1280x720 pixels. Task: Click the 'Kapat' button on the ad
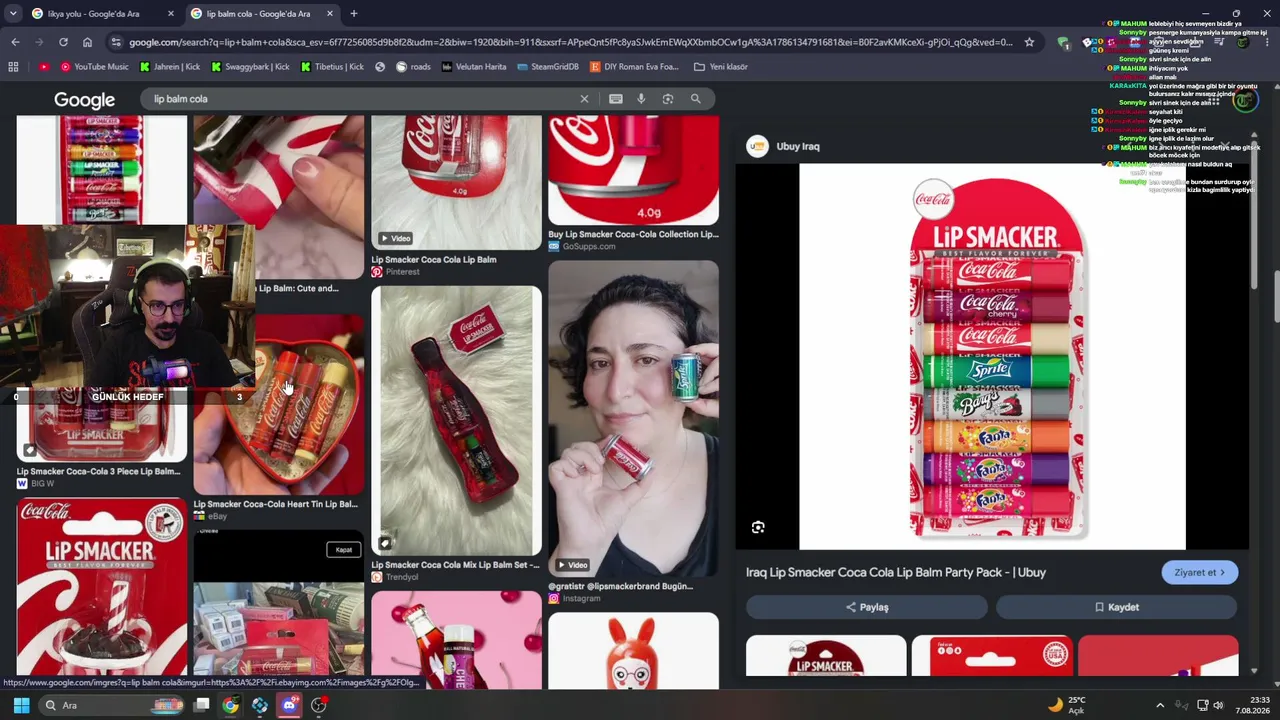click(343, 550)
